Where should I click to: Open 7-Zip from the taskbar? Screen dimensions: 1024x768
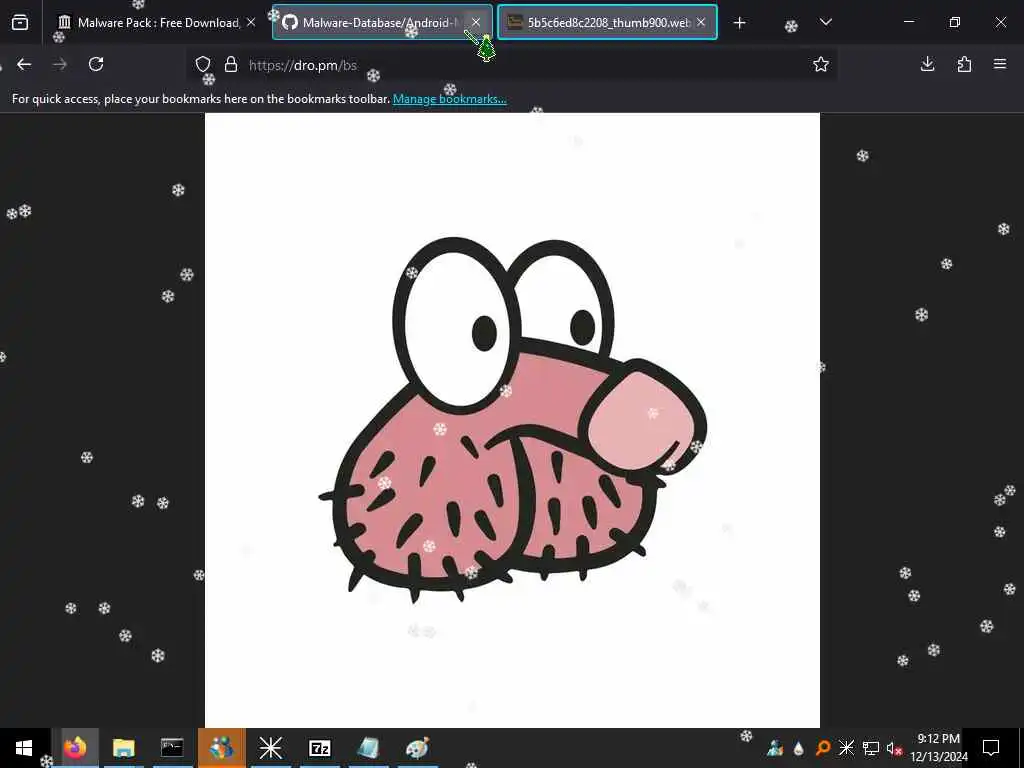click(x=319, y=748)
